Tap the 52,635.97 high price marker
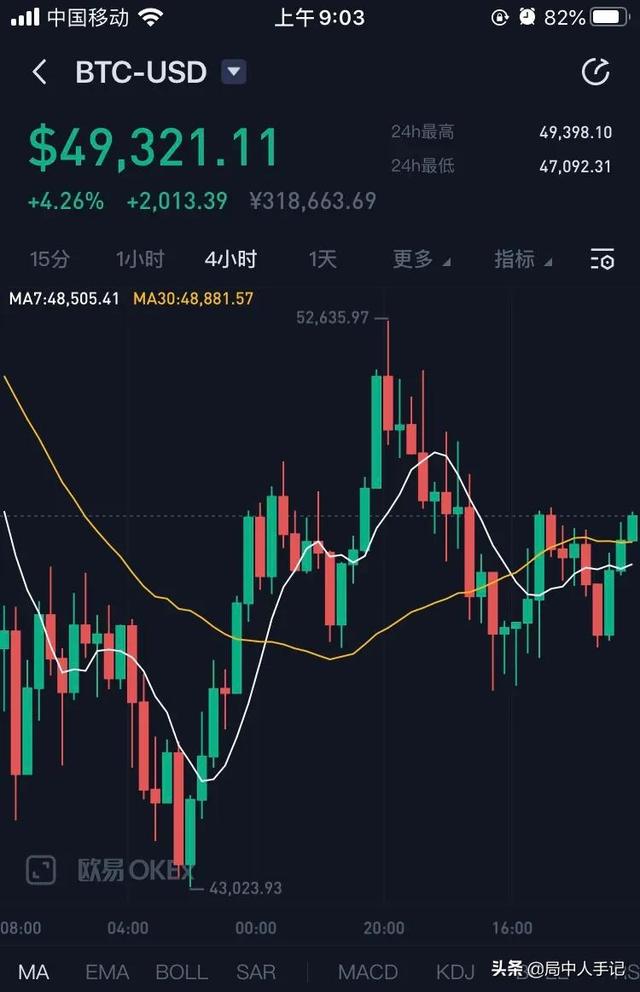 click(333, 318)
